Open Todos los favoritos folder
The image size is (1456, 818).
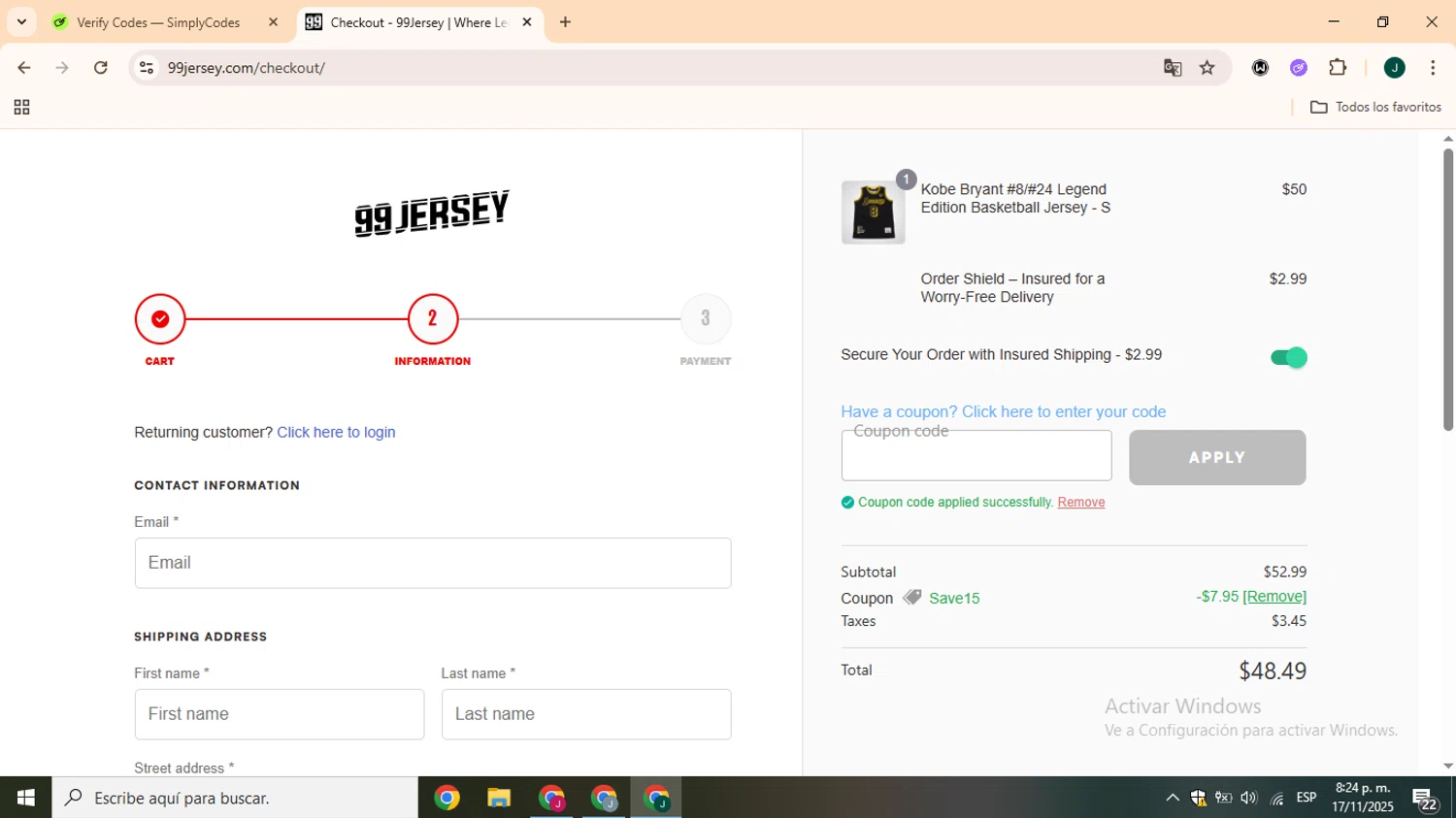pyautogui.click(x=1375, y=108)
